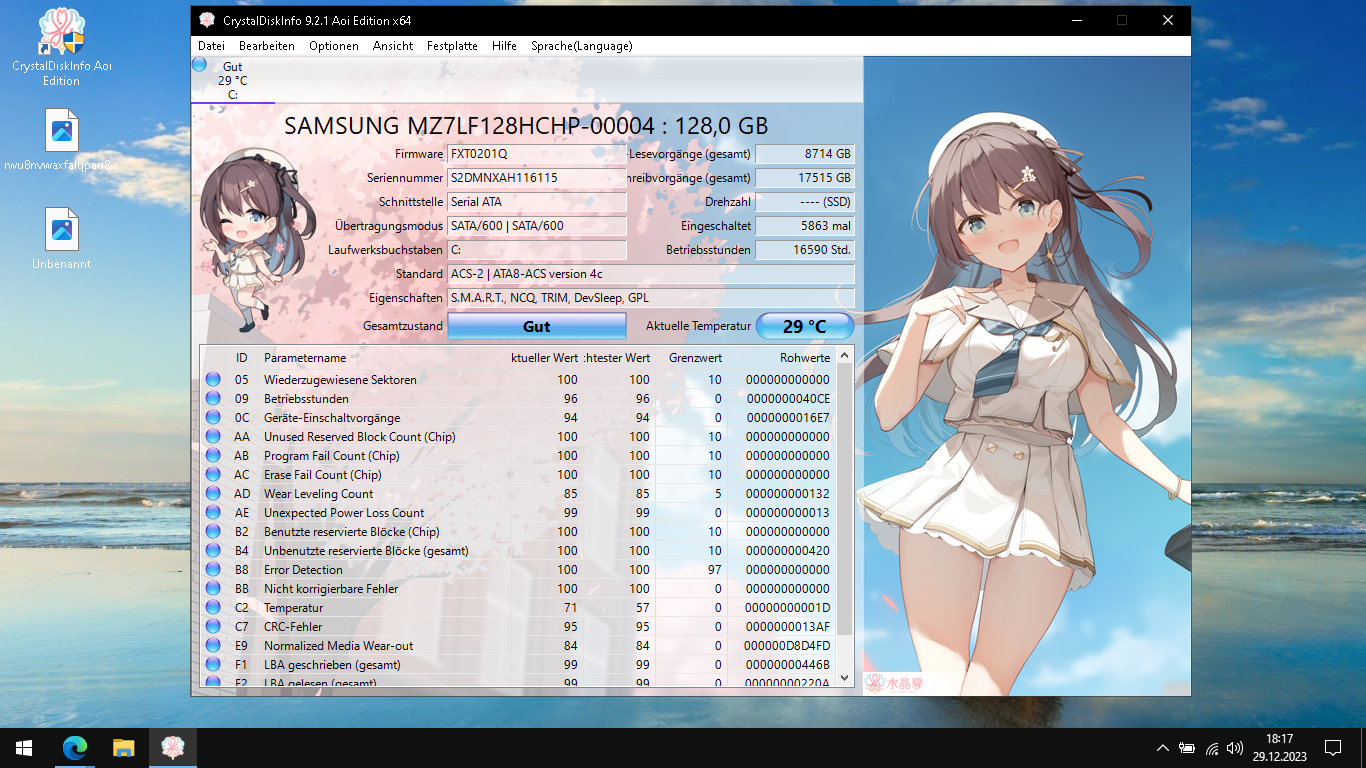Image resolution: width=1366 pixels, height=768 pixels.
Task: Open the Festplatte menu
Action: (452, 46)
